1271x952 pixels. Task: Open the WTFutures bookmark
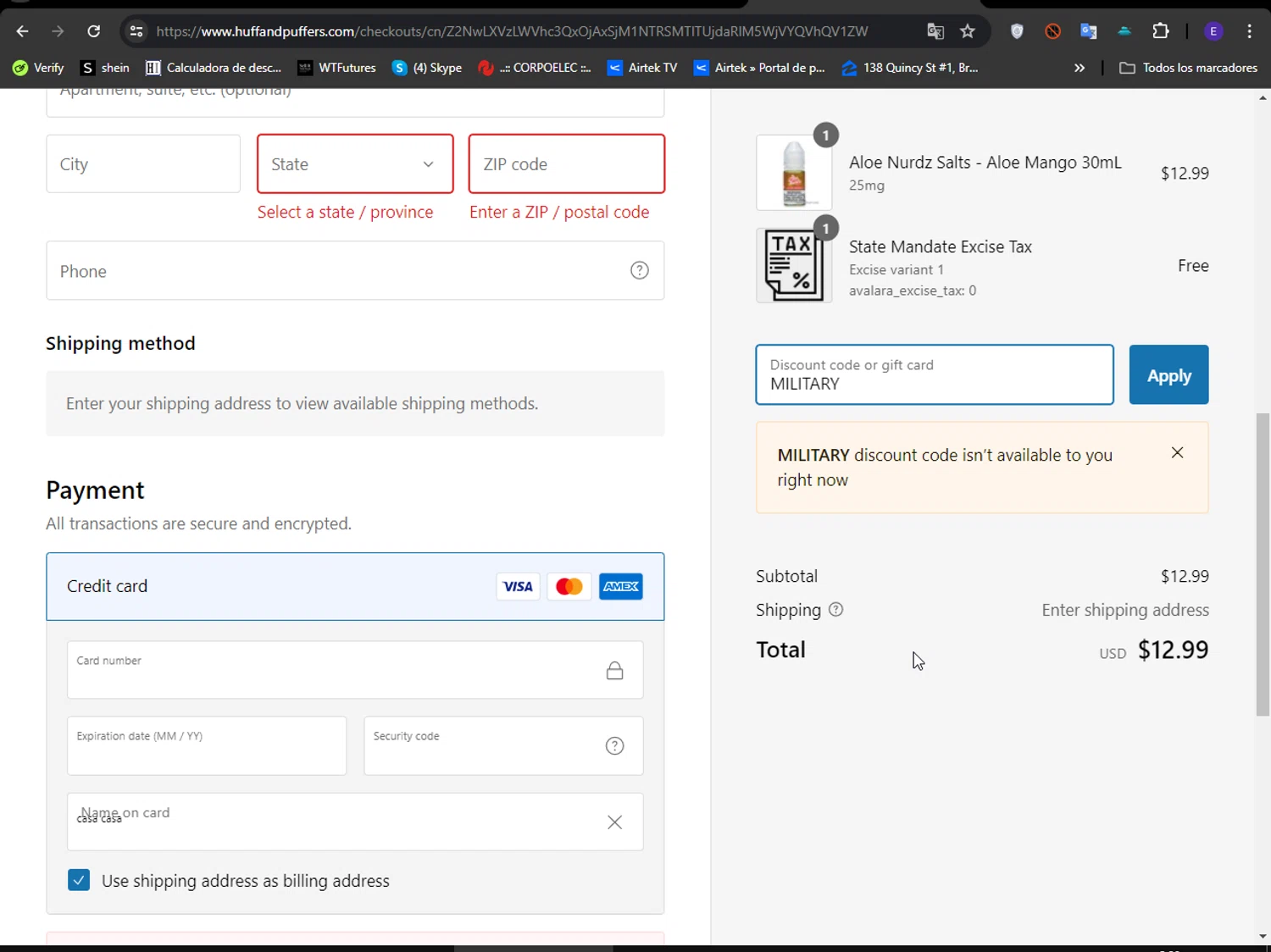click(x=336, y=68)
